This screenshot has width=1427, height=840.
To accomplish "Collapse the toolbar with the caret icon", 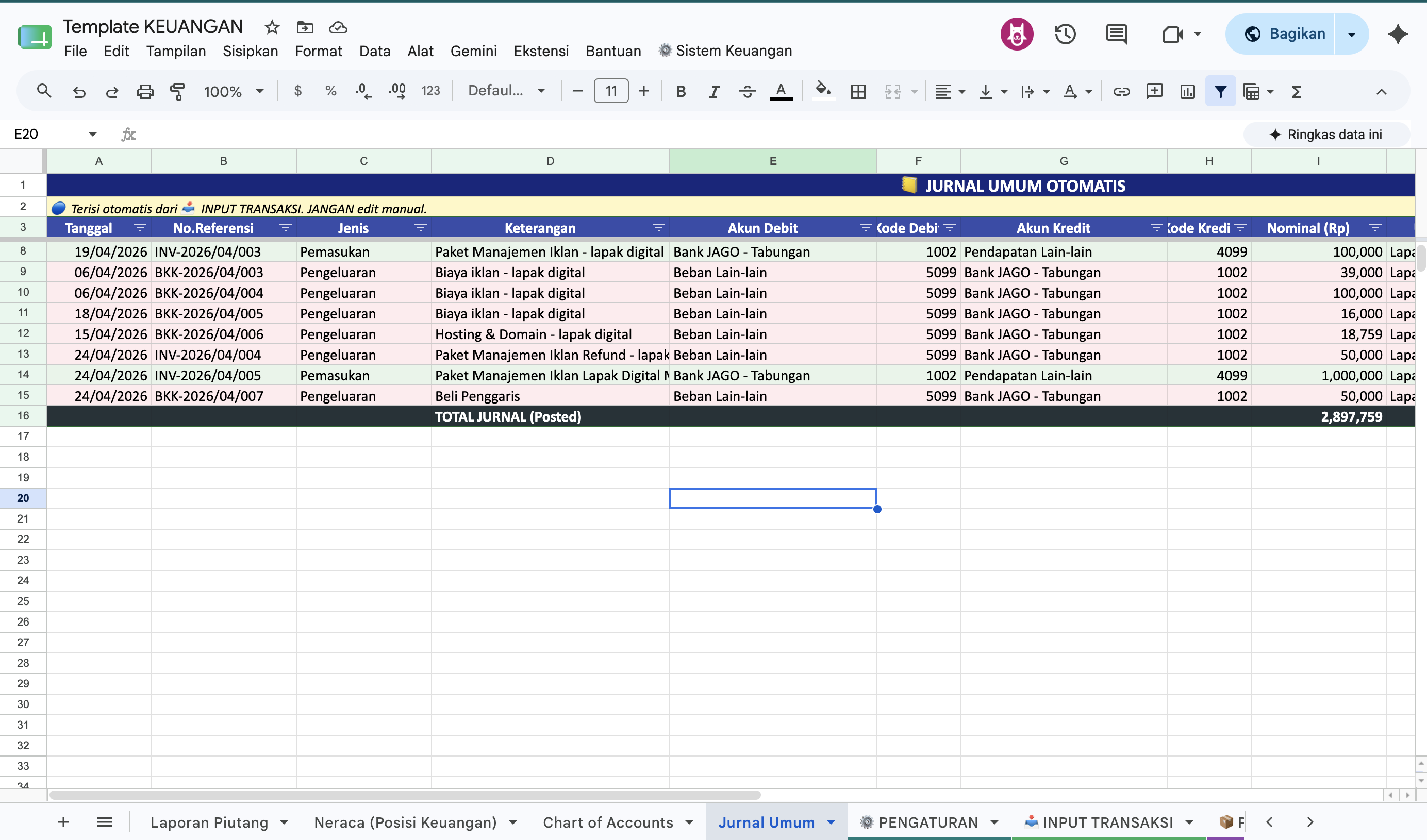I will [1381, 92].
